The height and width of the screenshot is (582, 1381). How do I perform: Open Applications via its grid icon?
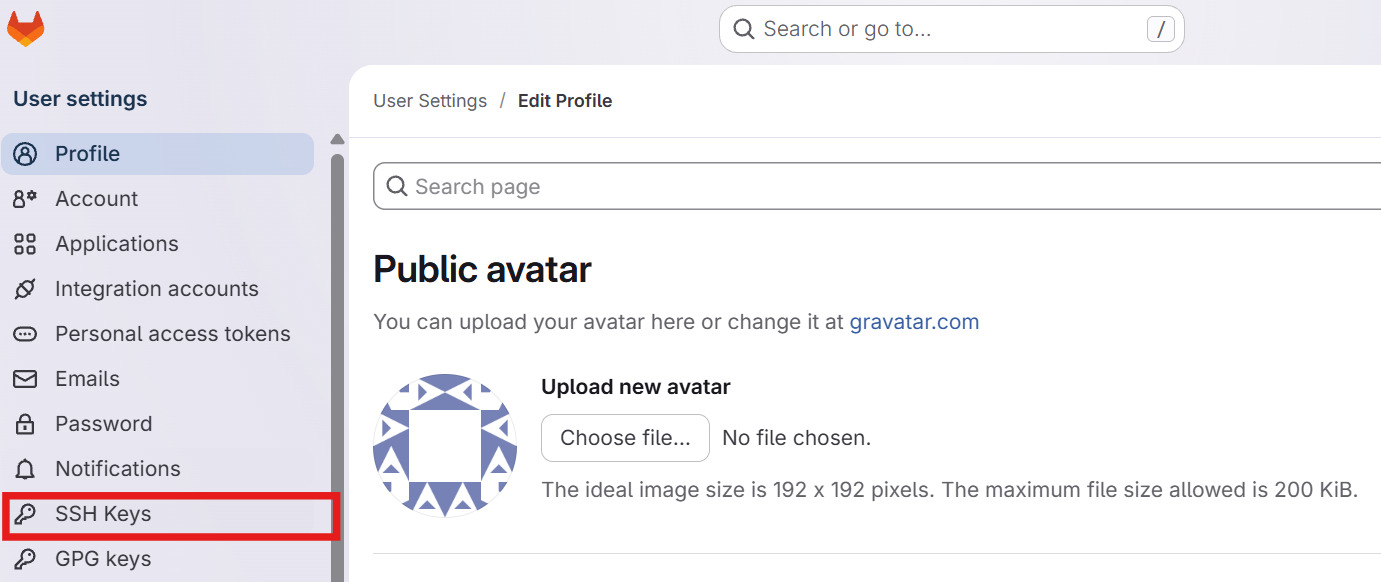24,243
